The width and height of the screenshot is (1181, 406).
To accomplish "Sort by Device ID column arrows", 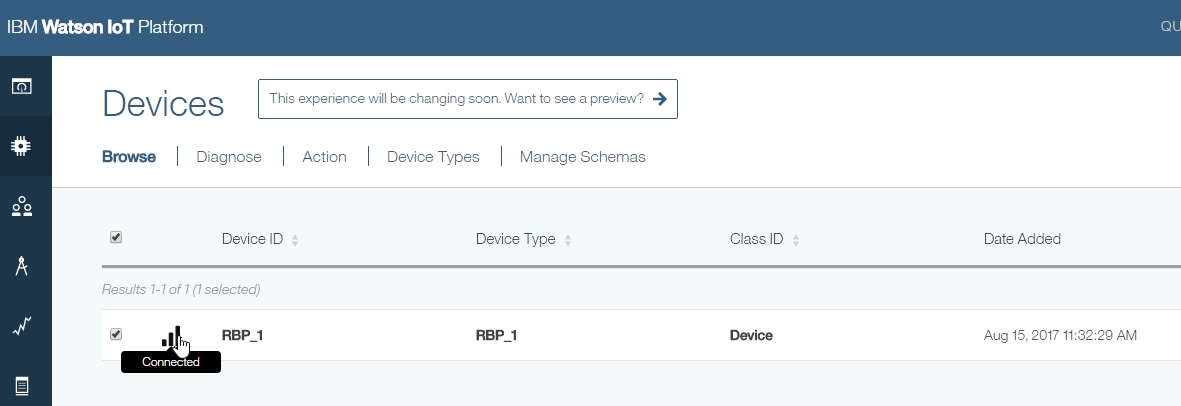I will (295, 240).
